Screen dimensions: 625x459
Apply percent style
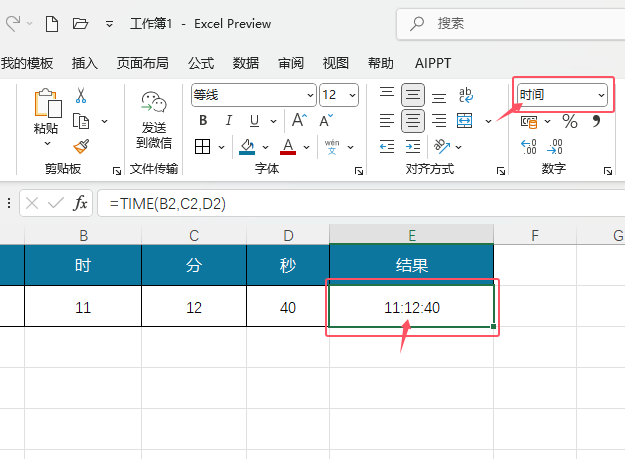570,121
